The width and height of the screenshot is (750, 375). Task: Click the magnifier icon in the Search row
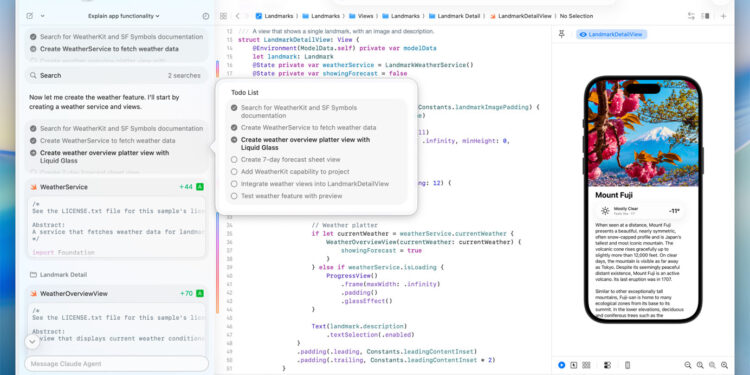click(x=33, y=76)
